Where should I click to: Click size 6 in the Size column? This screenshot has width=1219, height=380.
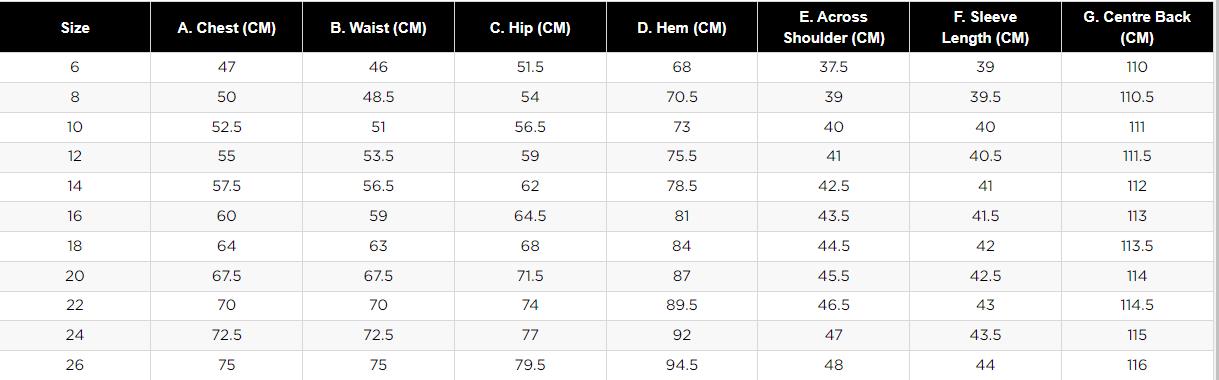click(75, 67)
